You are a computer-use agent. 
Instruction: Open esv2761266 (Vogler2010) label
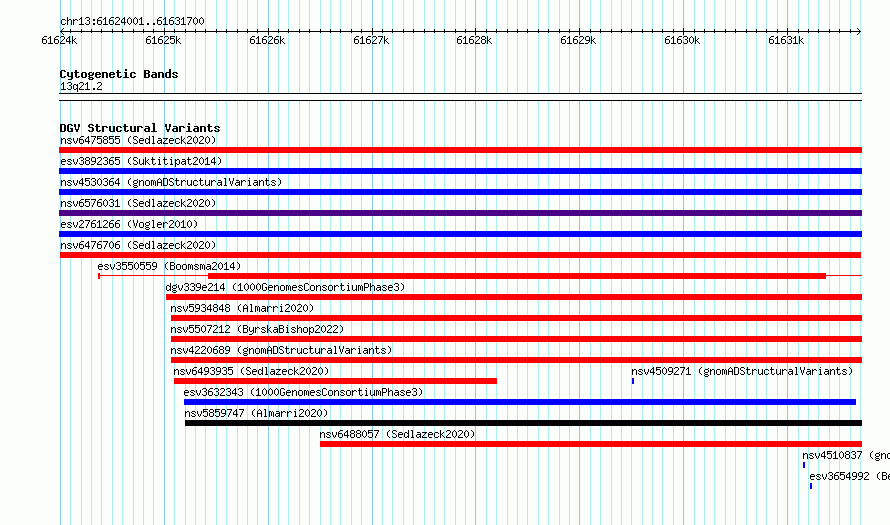click(x=129, y=224)
